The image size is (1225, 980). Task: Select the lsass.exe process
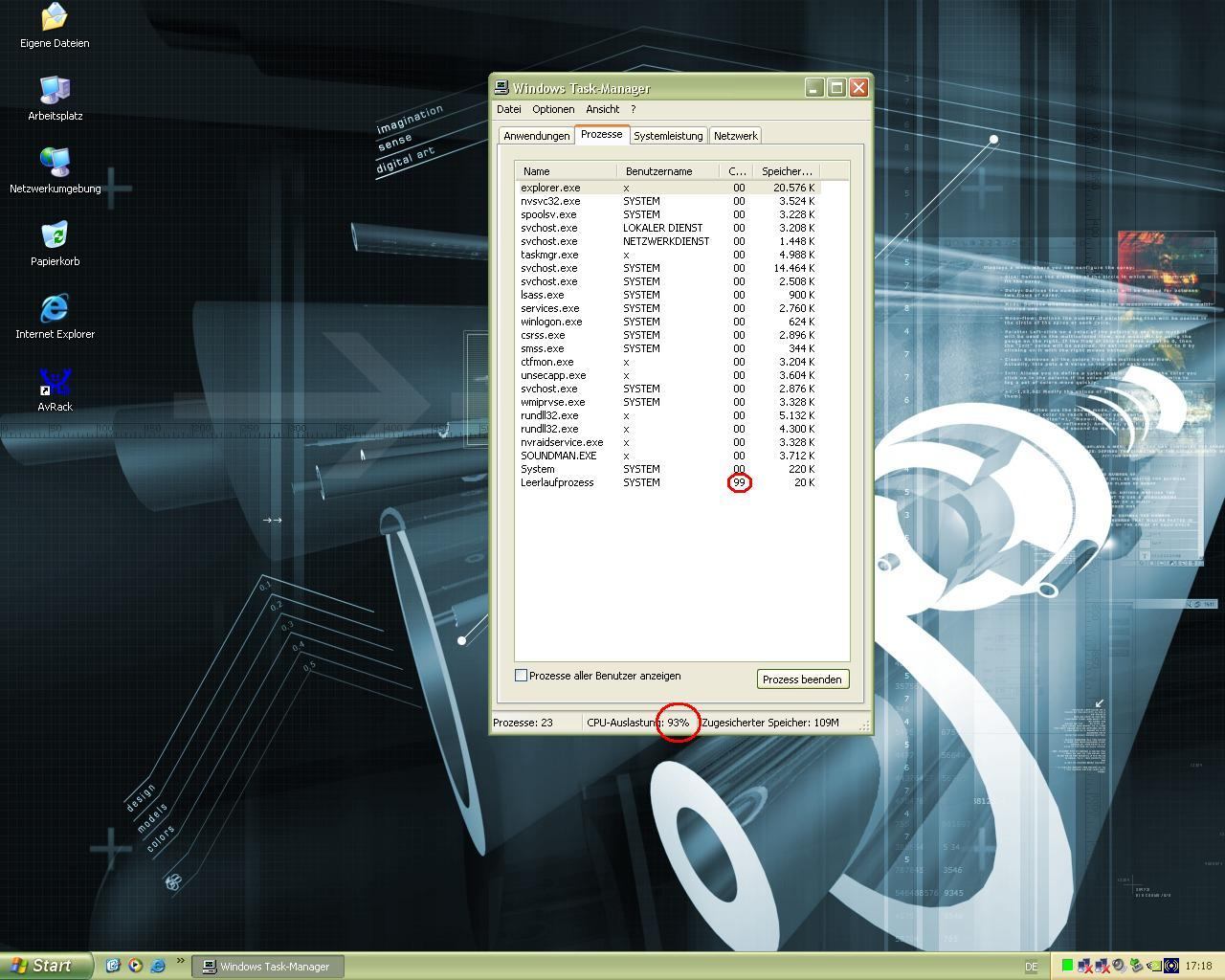[668, 295]
